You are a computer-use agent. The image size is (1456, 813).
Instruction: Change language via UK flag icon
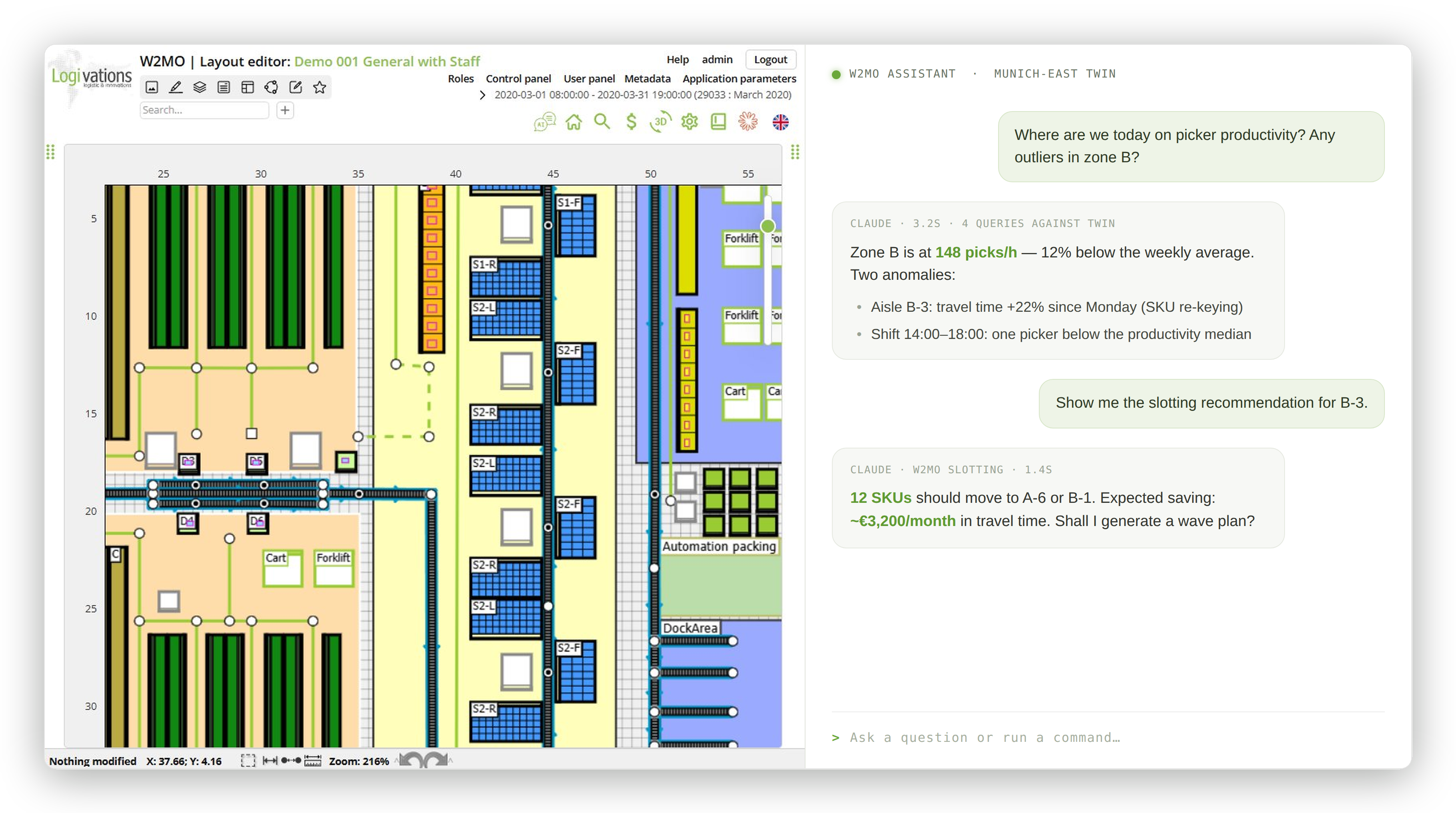(781, 122)
